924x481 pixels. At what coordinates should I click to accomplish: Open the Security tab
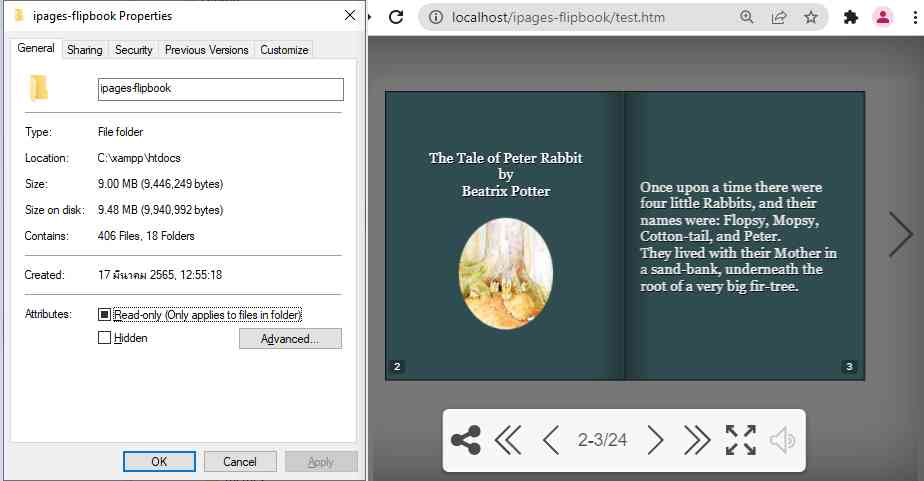(134, 50)
